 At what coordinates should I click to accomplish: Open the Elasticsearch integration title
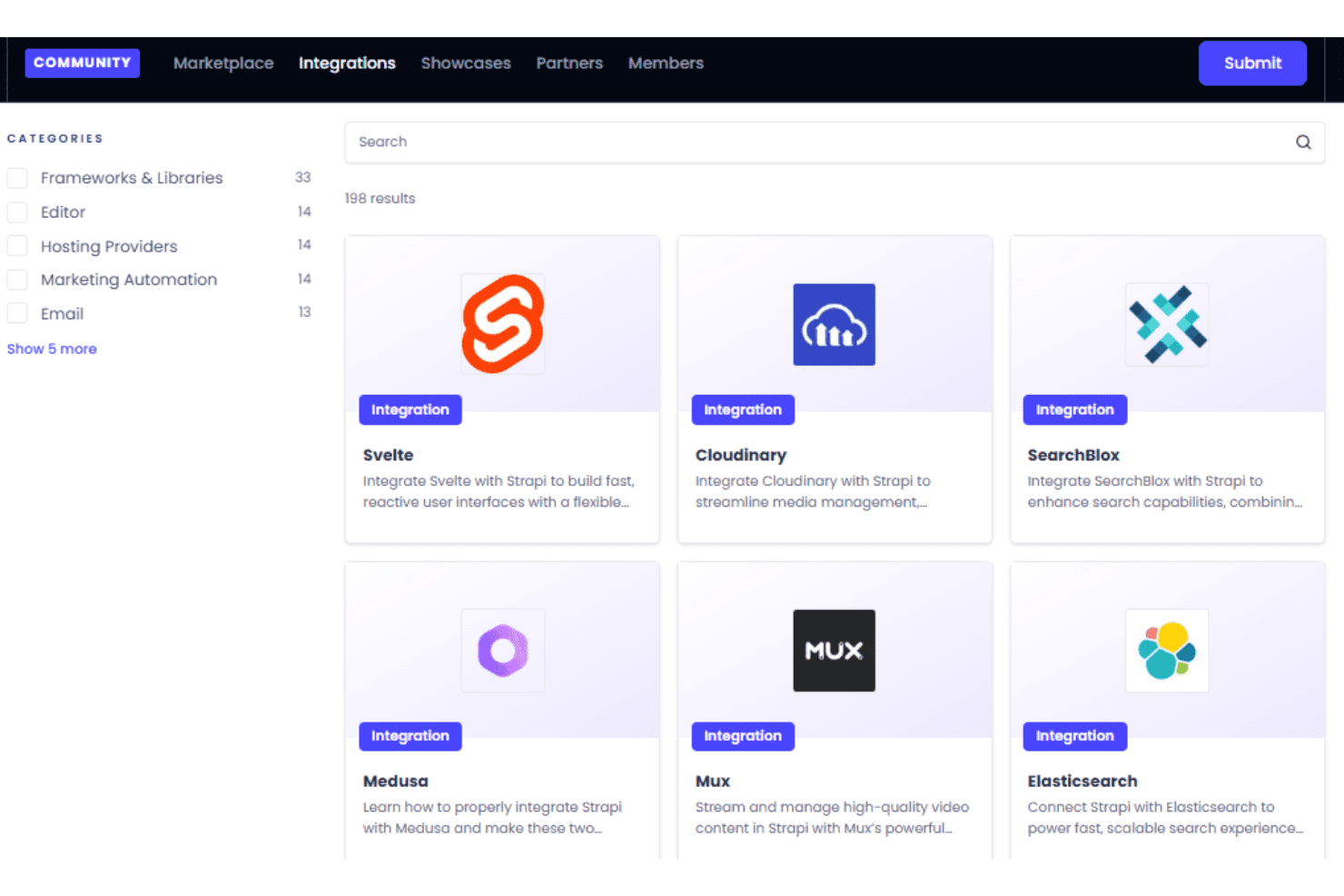point(1082,781)
